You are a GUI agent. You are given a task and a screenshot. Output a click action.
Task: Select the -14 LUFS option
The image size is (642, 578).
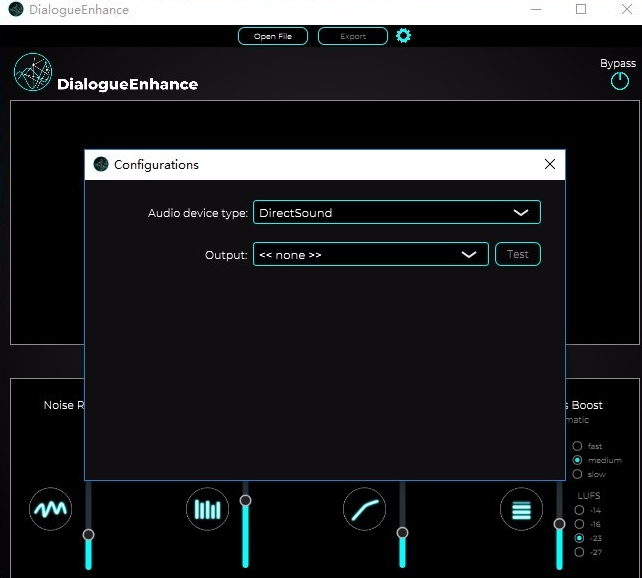tap(579, 510)
